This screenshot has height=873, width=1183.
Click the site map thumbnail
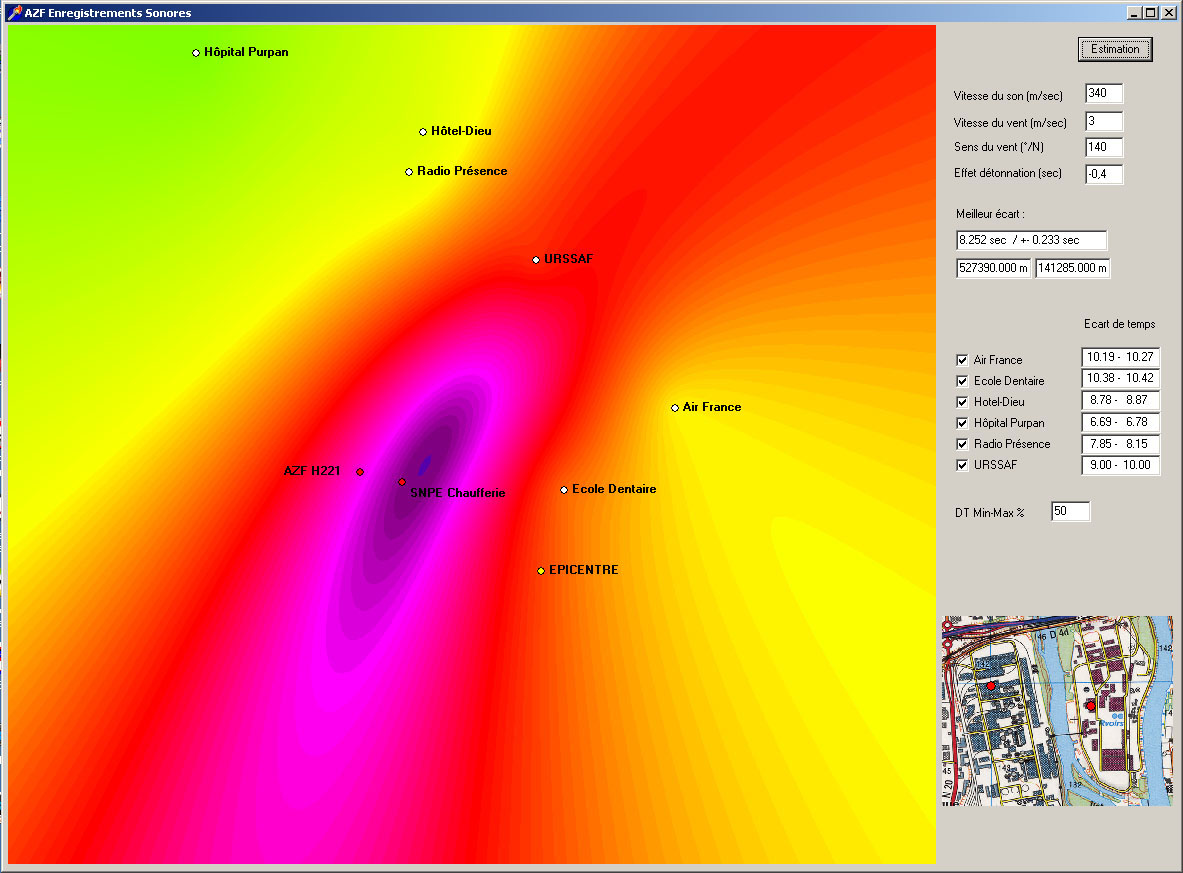1058,711
